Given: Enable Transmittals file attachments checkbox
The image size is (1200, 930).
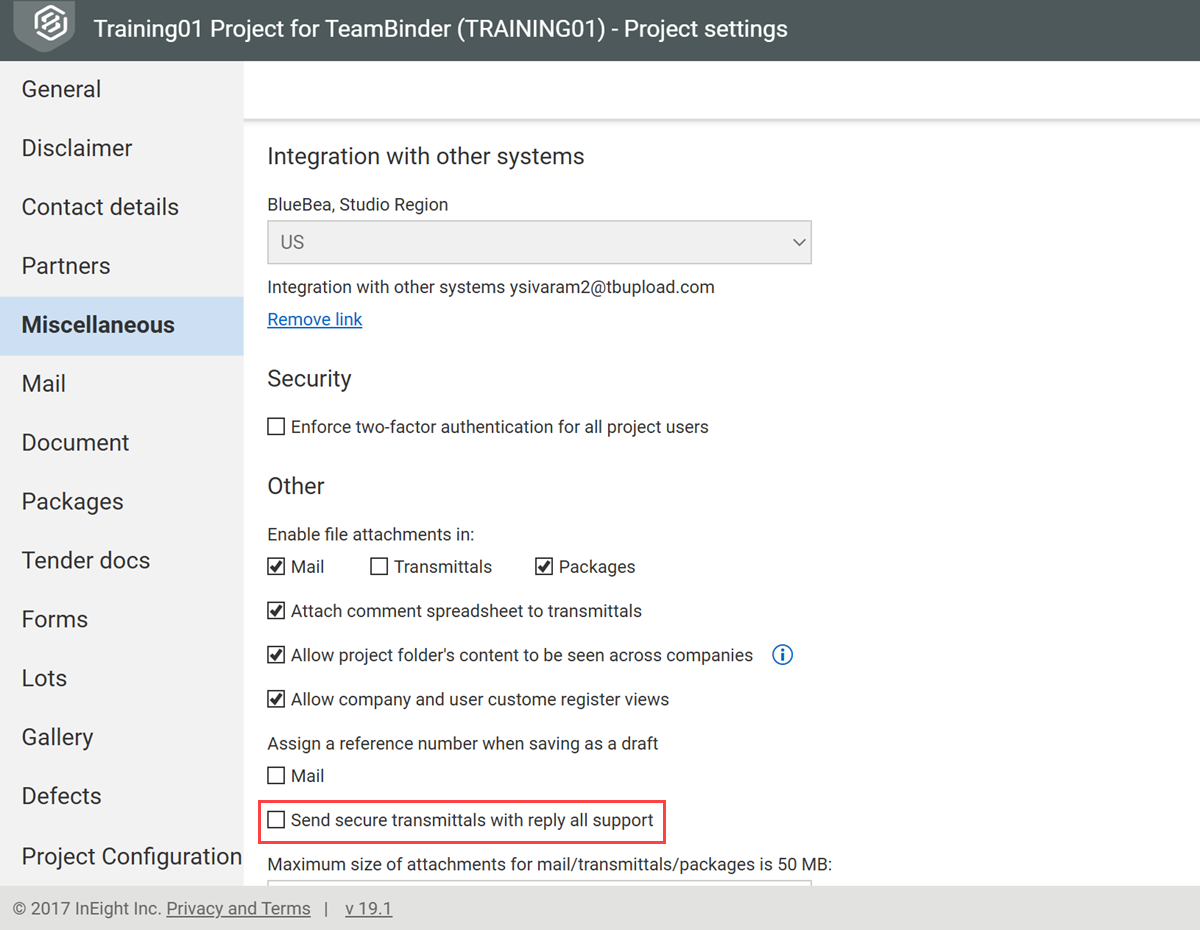Looking at the screenshot, I should pos(379,567).
